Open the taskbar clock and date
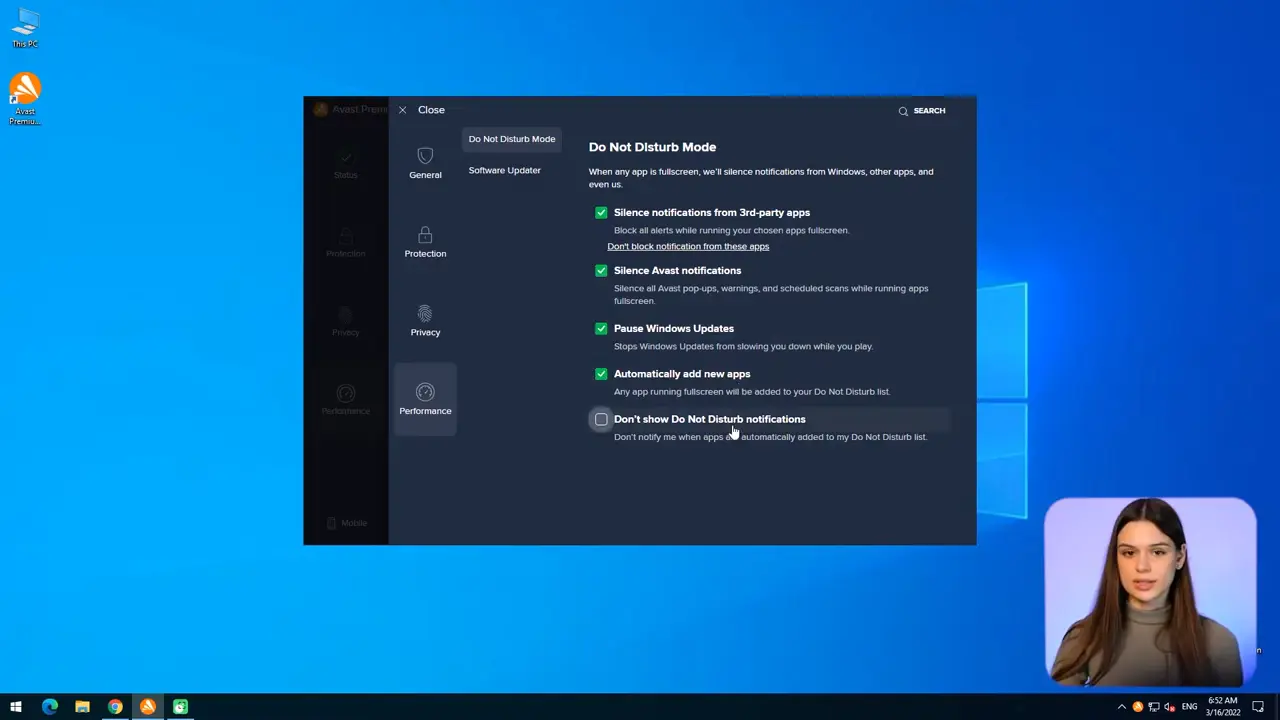This screenshot has width=1280, height=720. pyautogui.click(x=1223, y=707)
